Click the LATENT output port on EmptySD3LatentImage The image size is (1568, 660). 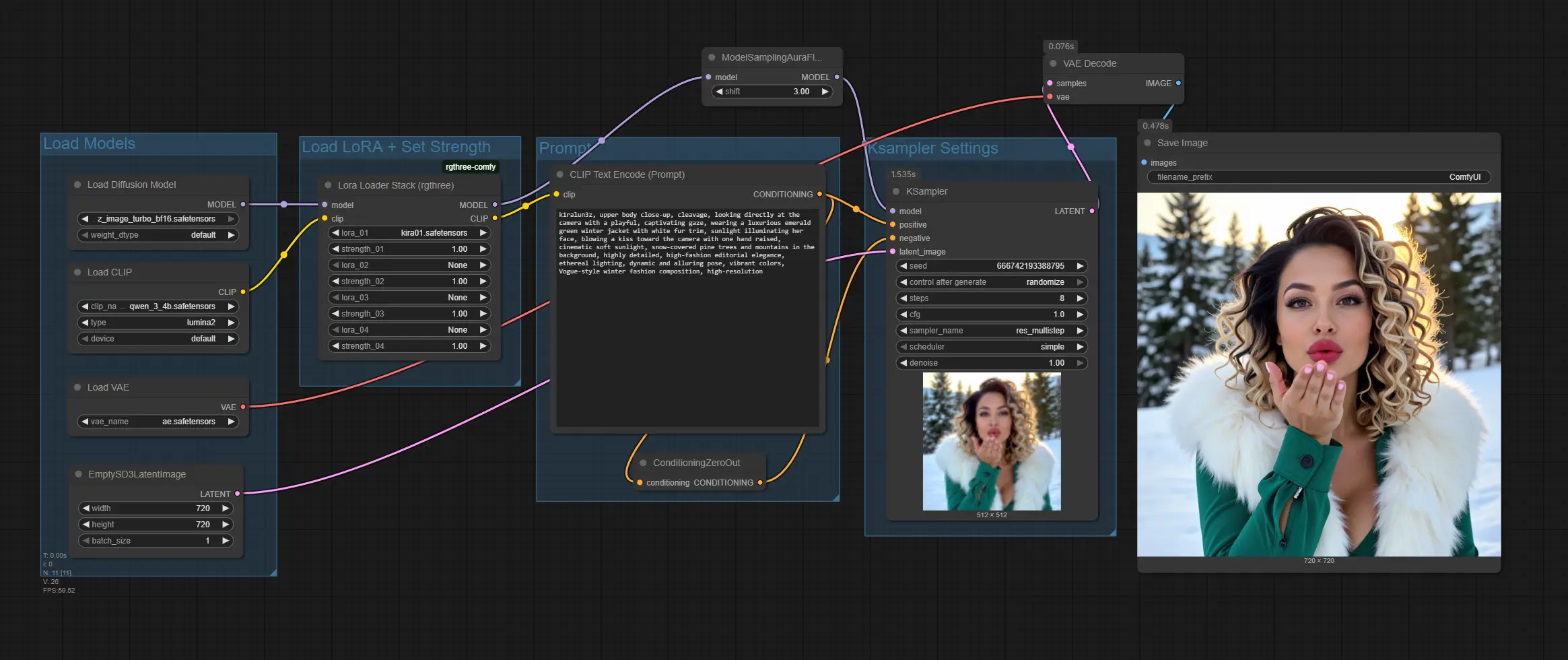[x=237, y=494]
